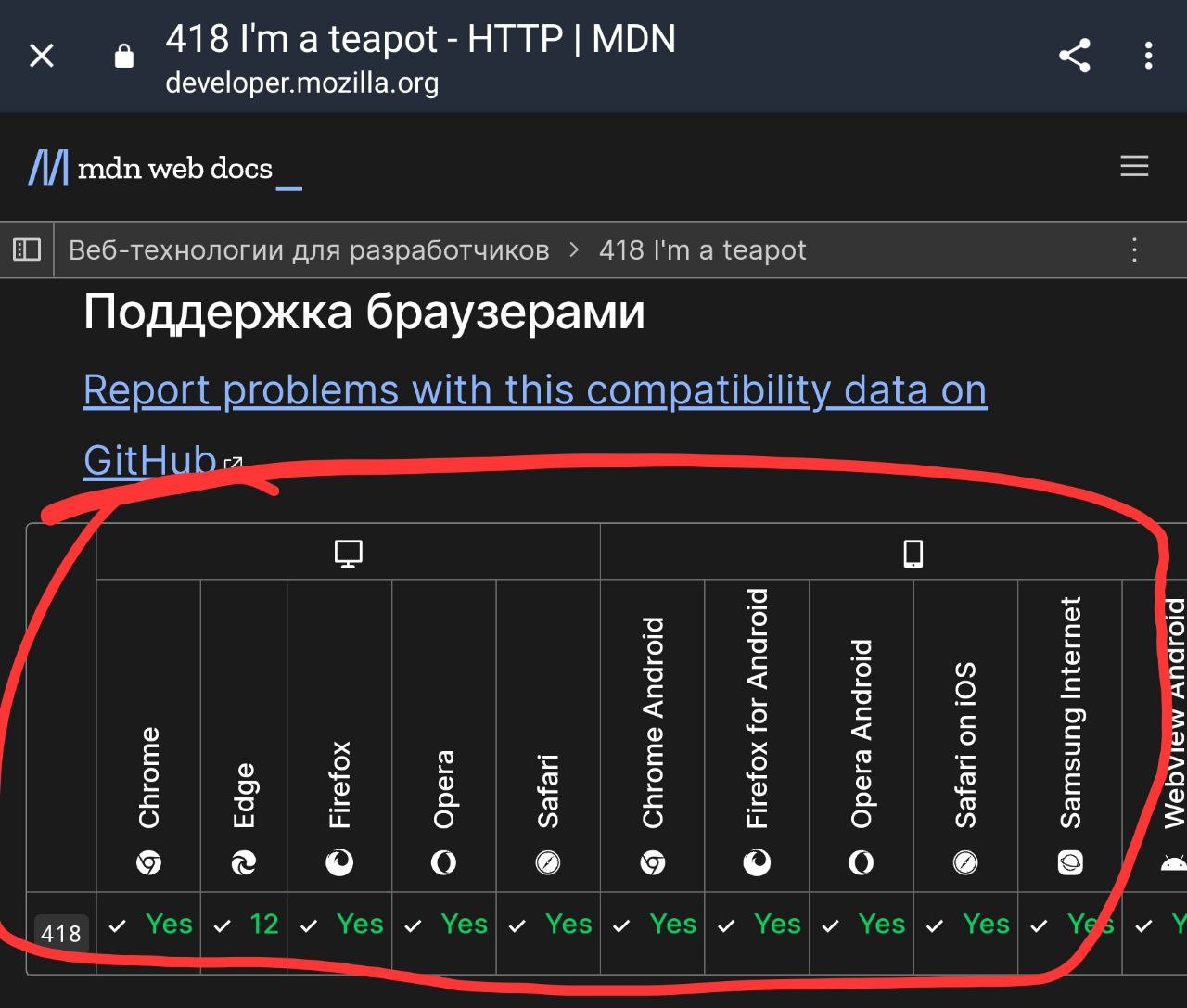Open the 'Report problems with this compatibility data' link
The height and width of the screenshot is (1008, 1187).
coord(534,425)
